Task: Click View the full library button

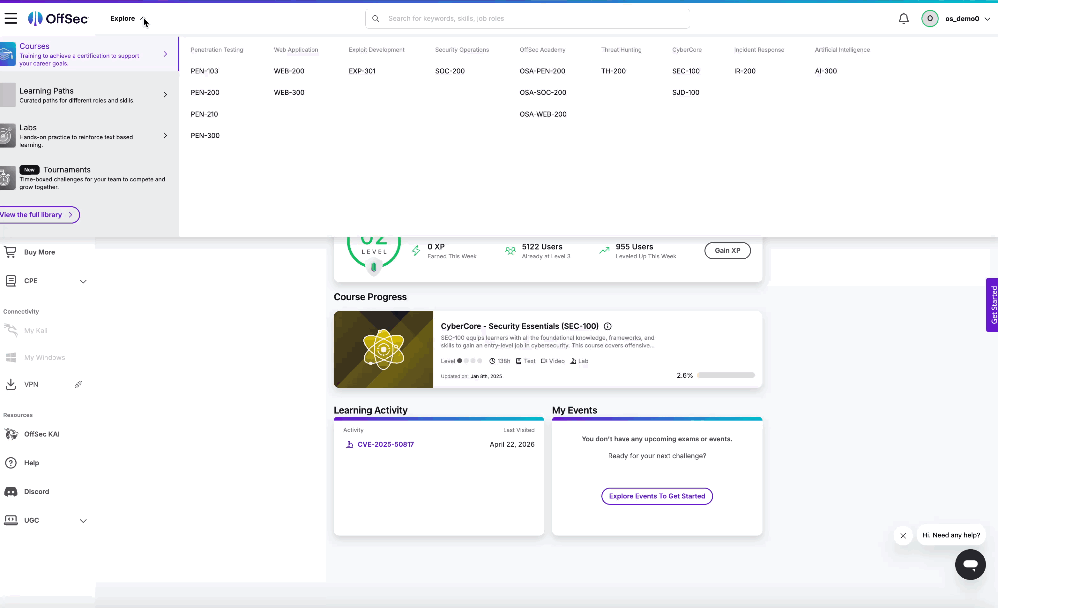Action: coord(38,215)
